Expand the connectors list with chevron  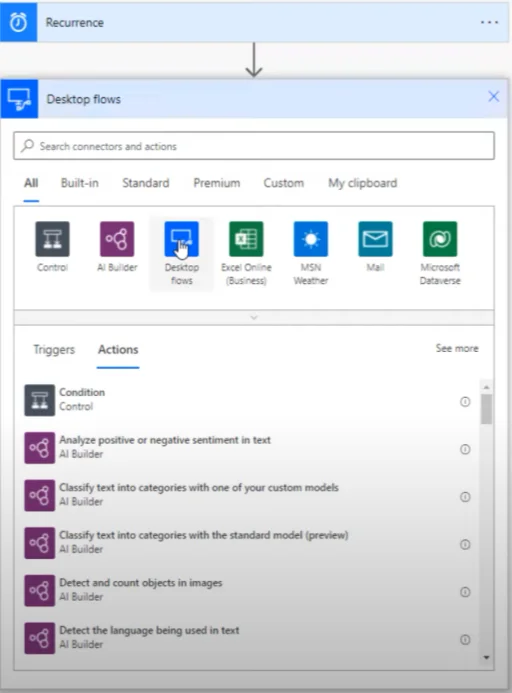click(x=254, y=317)
